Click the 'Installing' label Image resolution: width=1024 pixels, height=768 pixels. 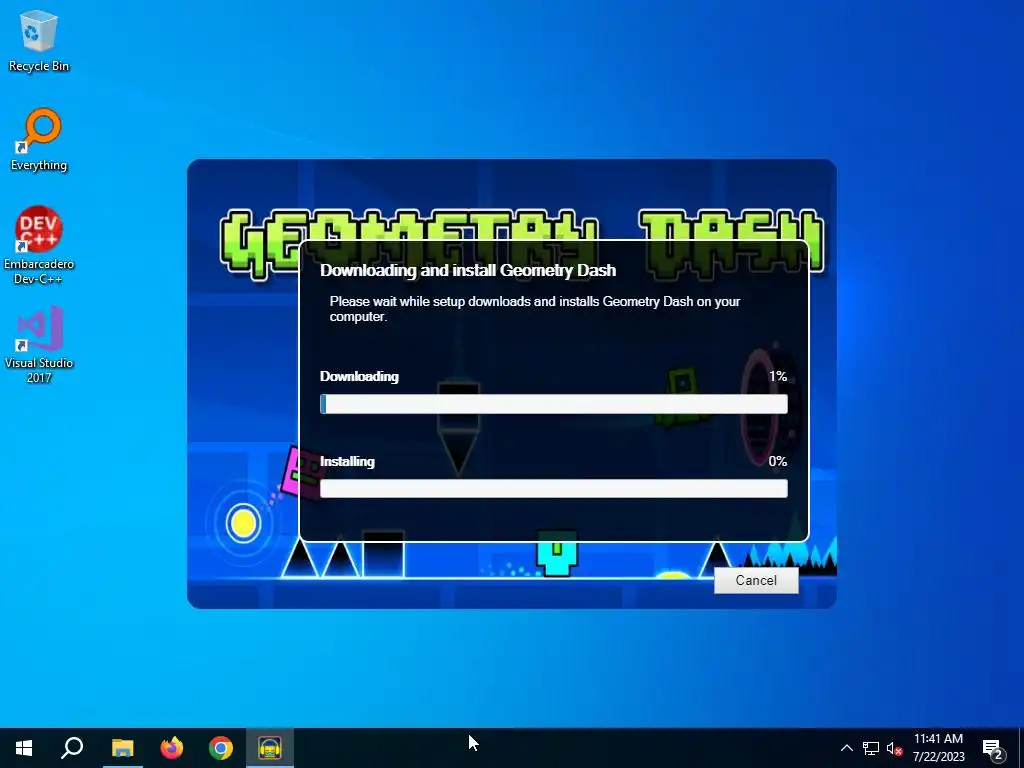pos(347,461)
